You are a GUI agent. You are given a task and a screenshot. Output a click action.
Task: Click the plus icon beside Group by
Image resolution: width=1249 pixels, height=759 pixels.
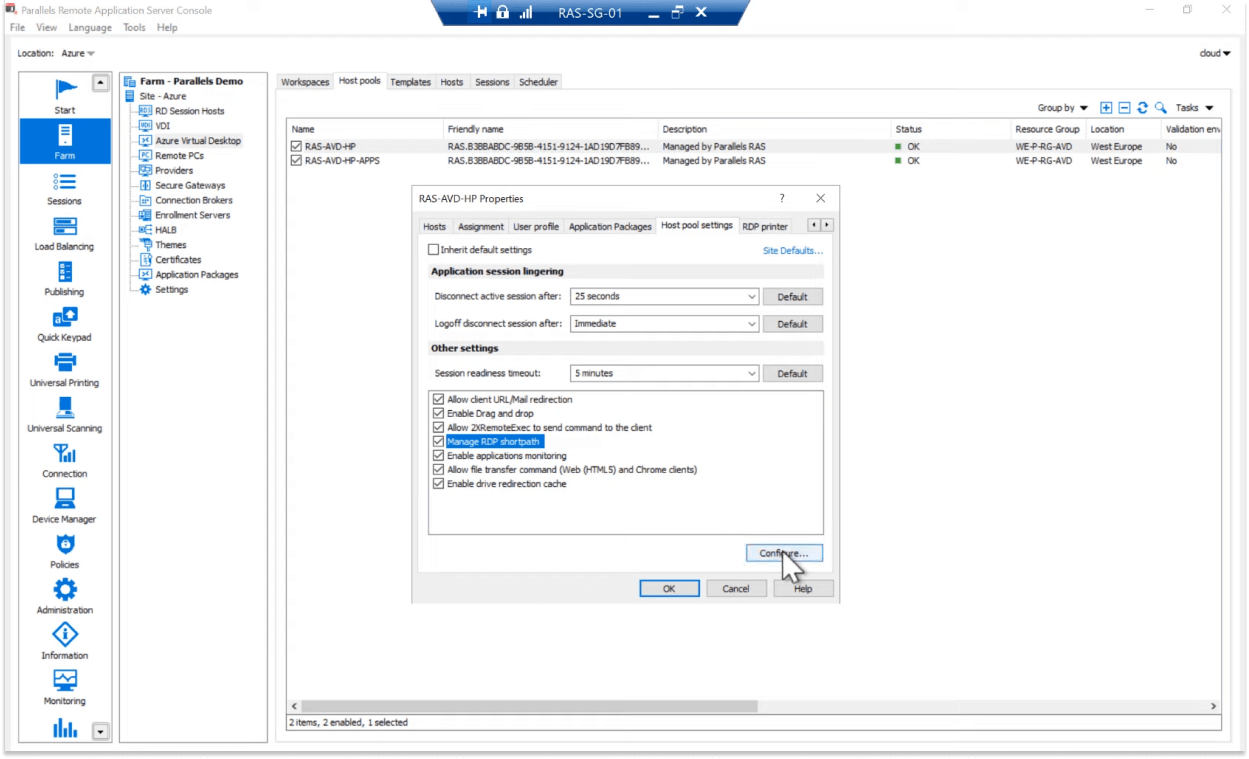point(1106,108)
